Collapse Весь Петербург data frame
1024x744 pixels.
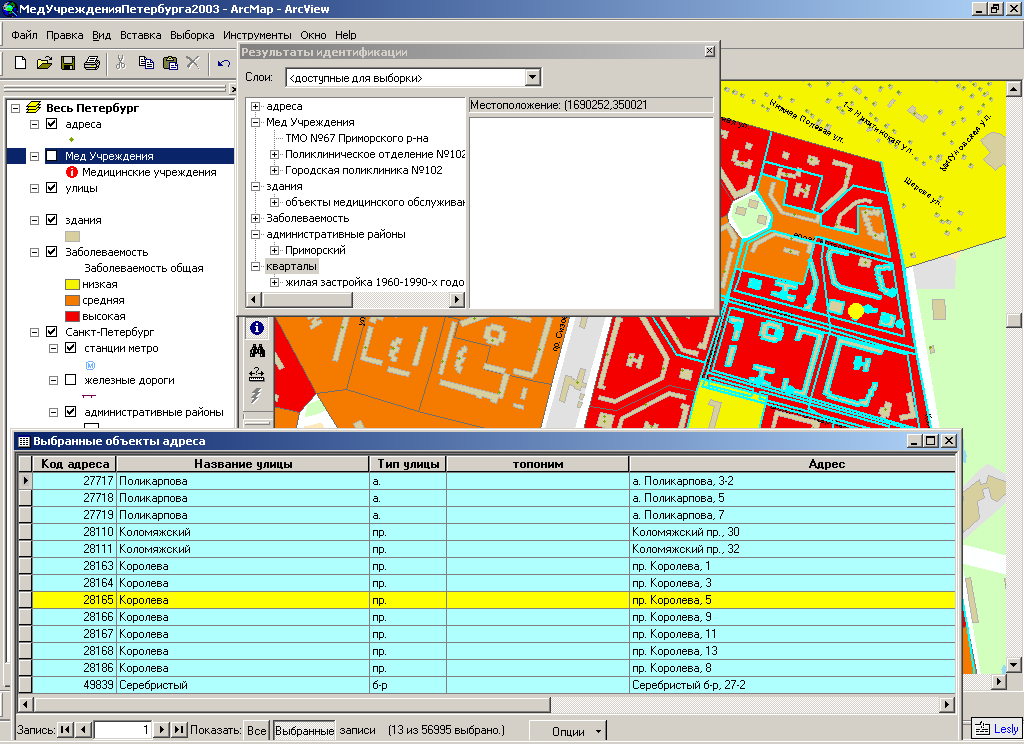coord(16,108)
